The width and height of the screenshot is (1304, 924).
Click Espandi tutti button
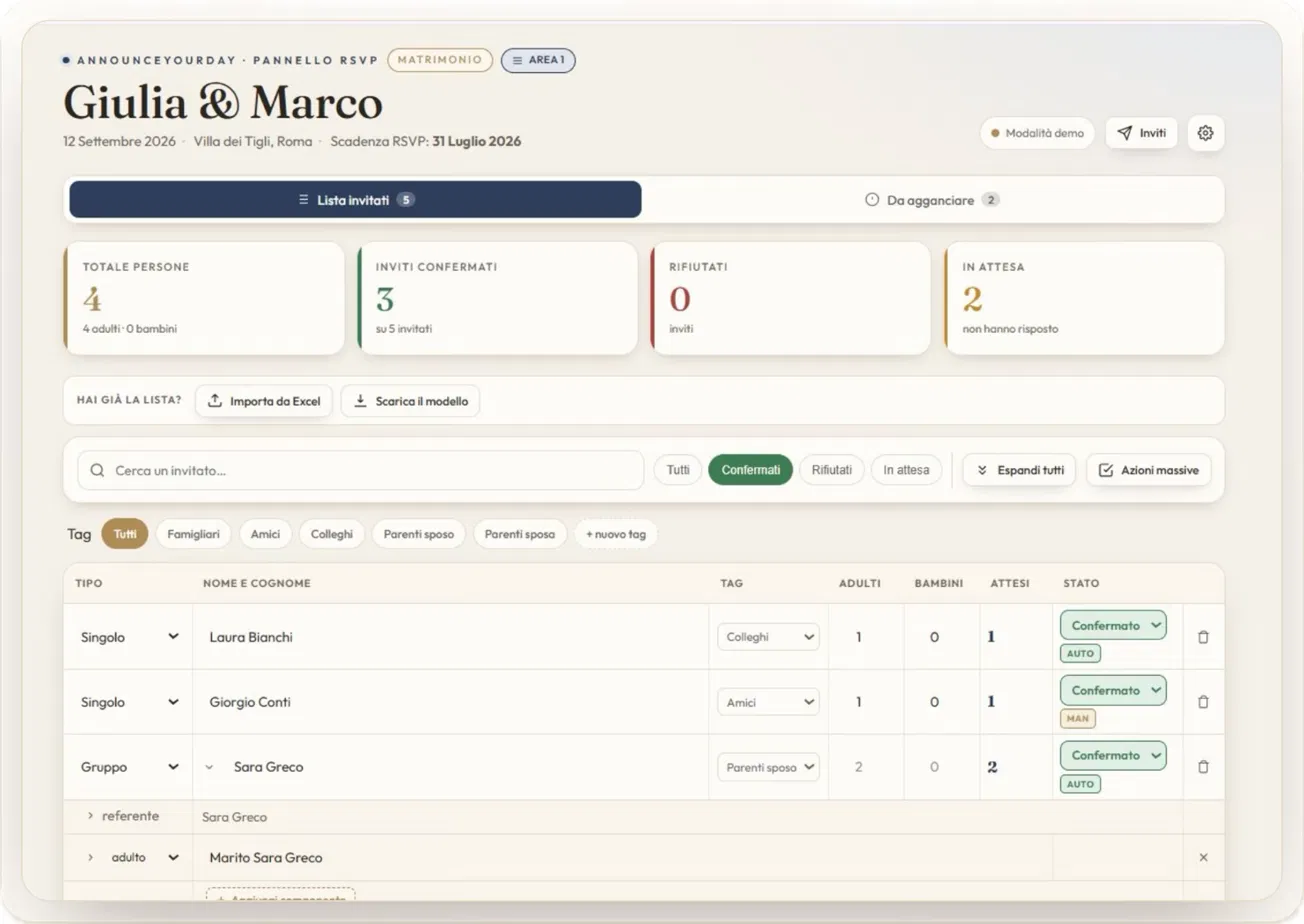tap(1019, 470)
